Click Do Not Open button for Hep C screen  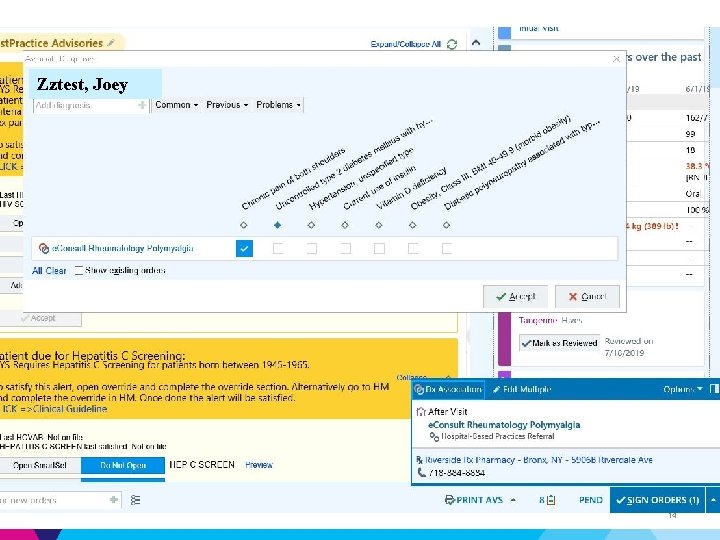[x=123, y=465]
